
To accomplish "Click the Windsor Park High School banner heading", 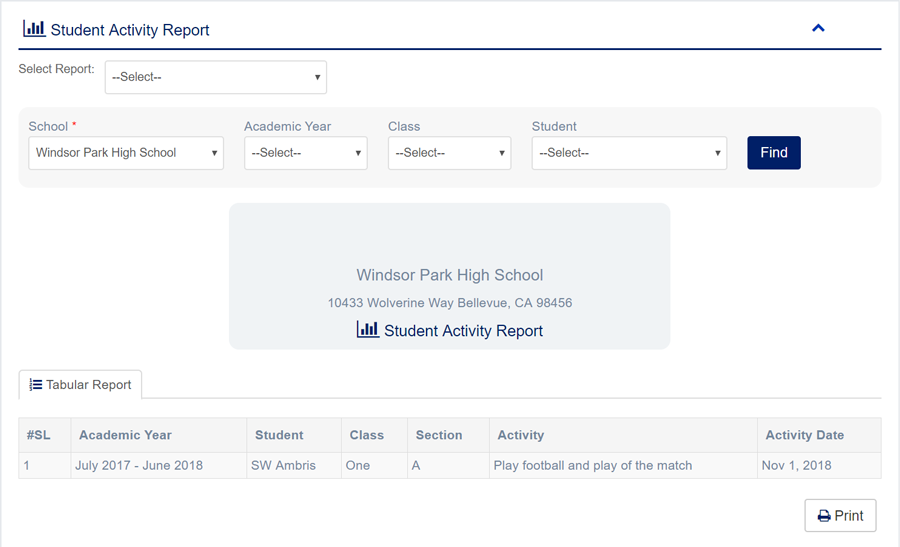I will pyautogui.click(x=449, y=275).
